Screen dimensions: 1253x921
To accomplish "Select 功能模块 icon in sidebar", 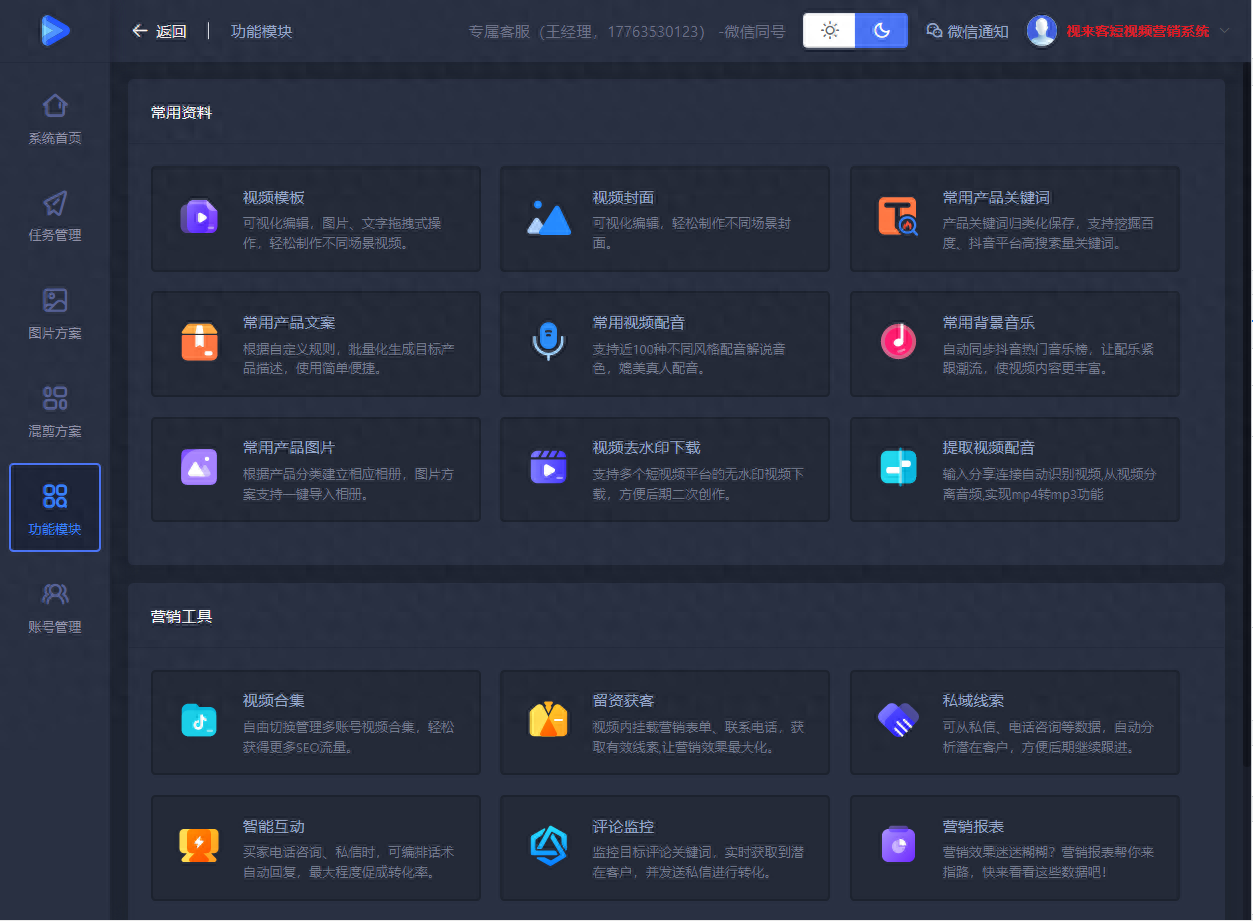I will [x=55, y=496].
